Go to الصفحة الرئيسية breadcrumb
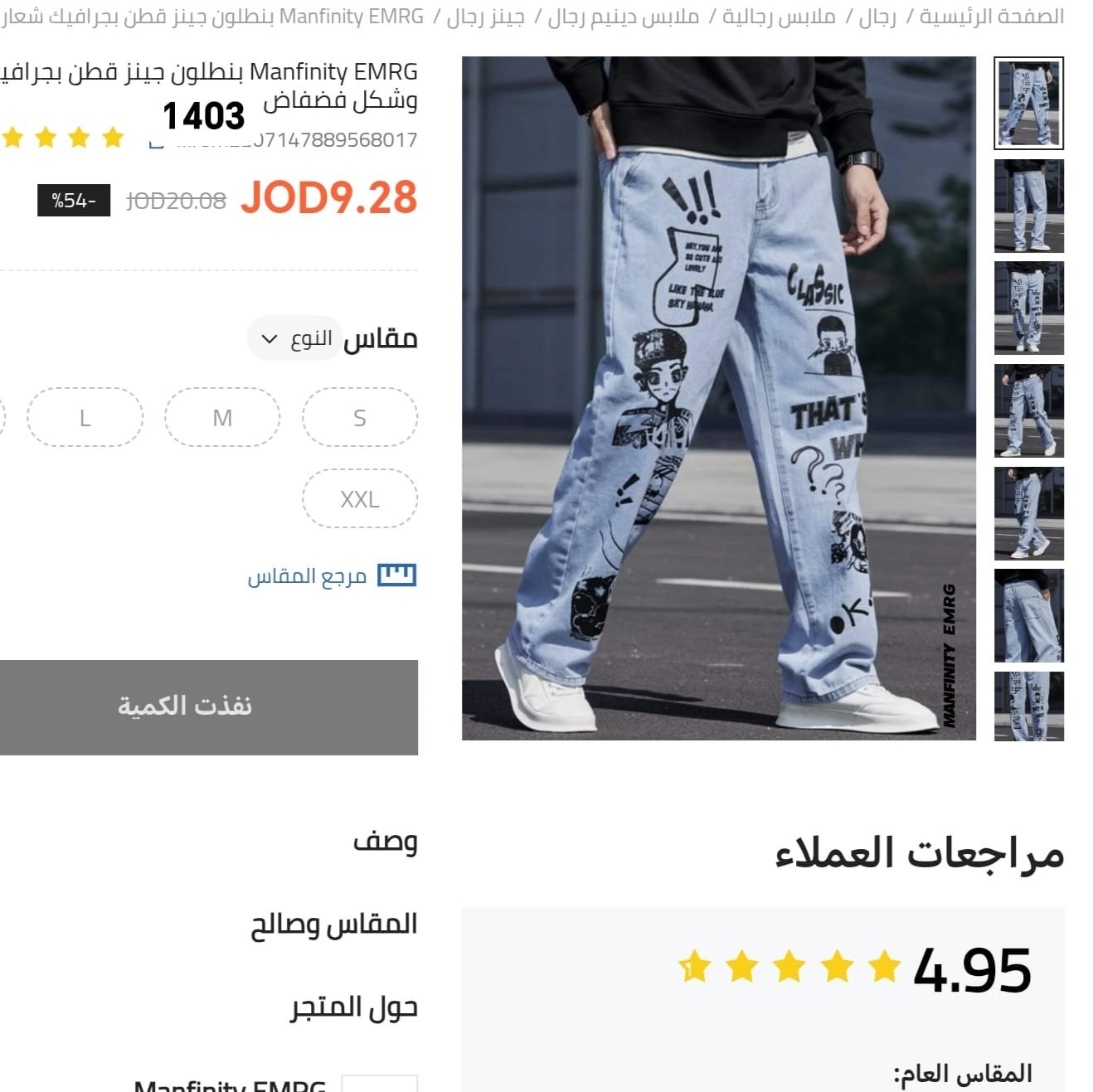The height and width of the screenshot is (1092, 1093). tap(992, 17)
